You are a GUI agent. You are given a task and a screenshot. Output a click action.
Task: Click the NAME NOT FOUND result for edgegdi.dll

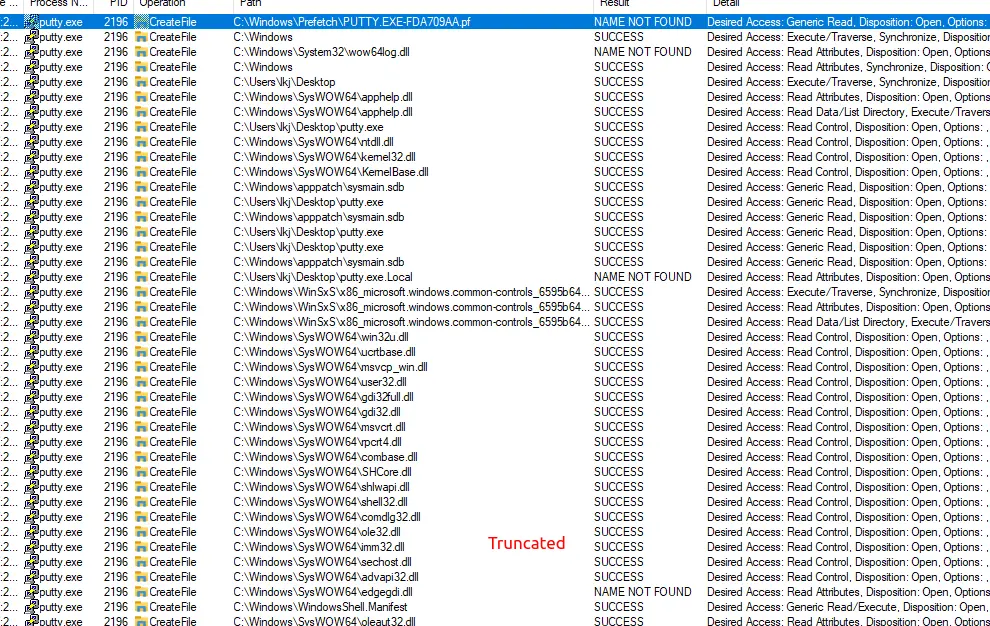(x=643, y=592)
